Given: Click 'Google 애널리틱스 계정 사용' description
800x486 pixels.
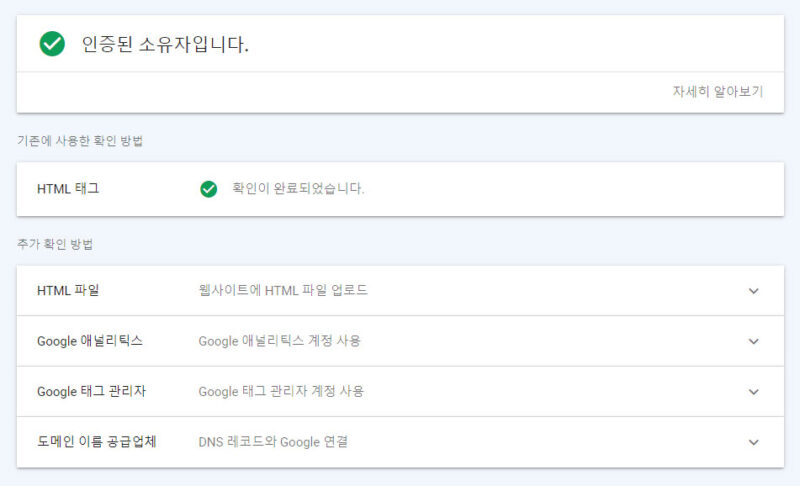Looking at the screenshot, I should coord(280,341).
